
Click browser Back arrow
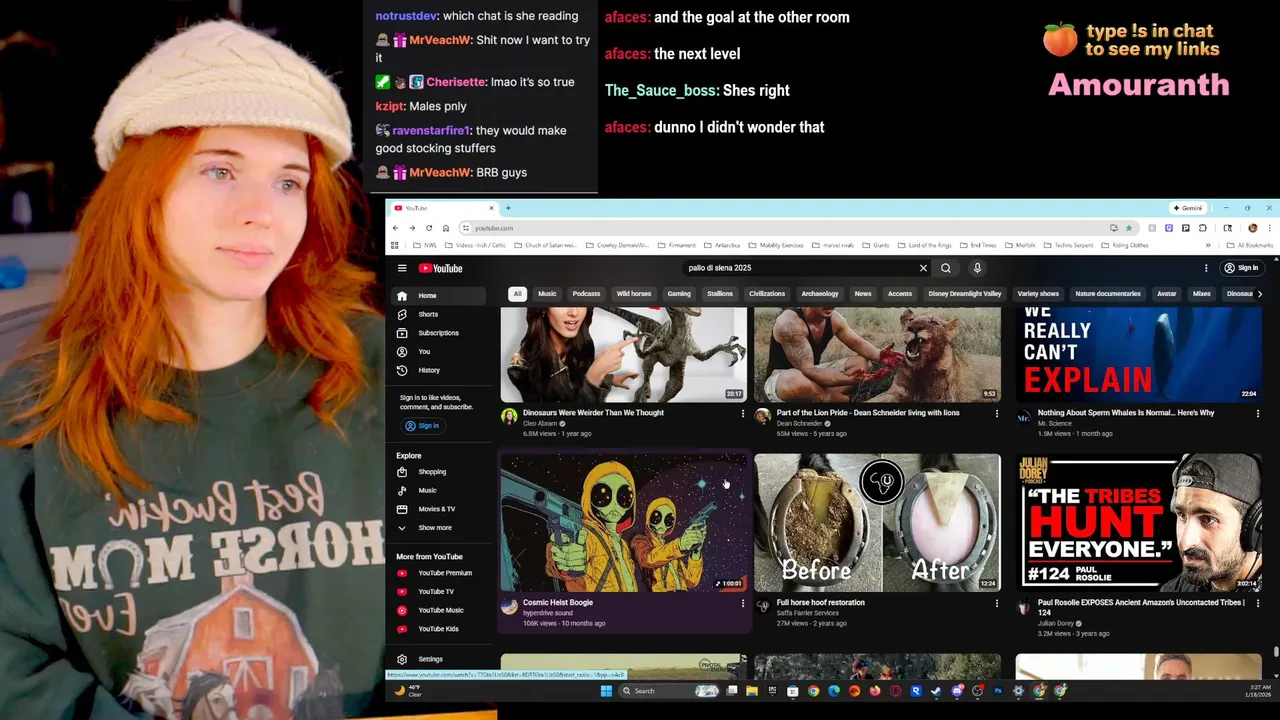coord(395,228)
